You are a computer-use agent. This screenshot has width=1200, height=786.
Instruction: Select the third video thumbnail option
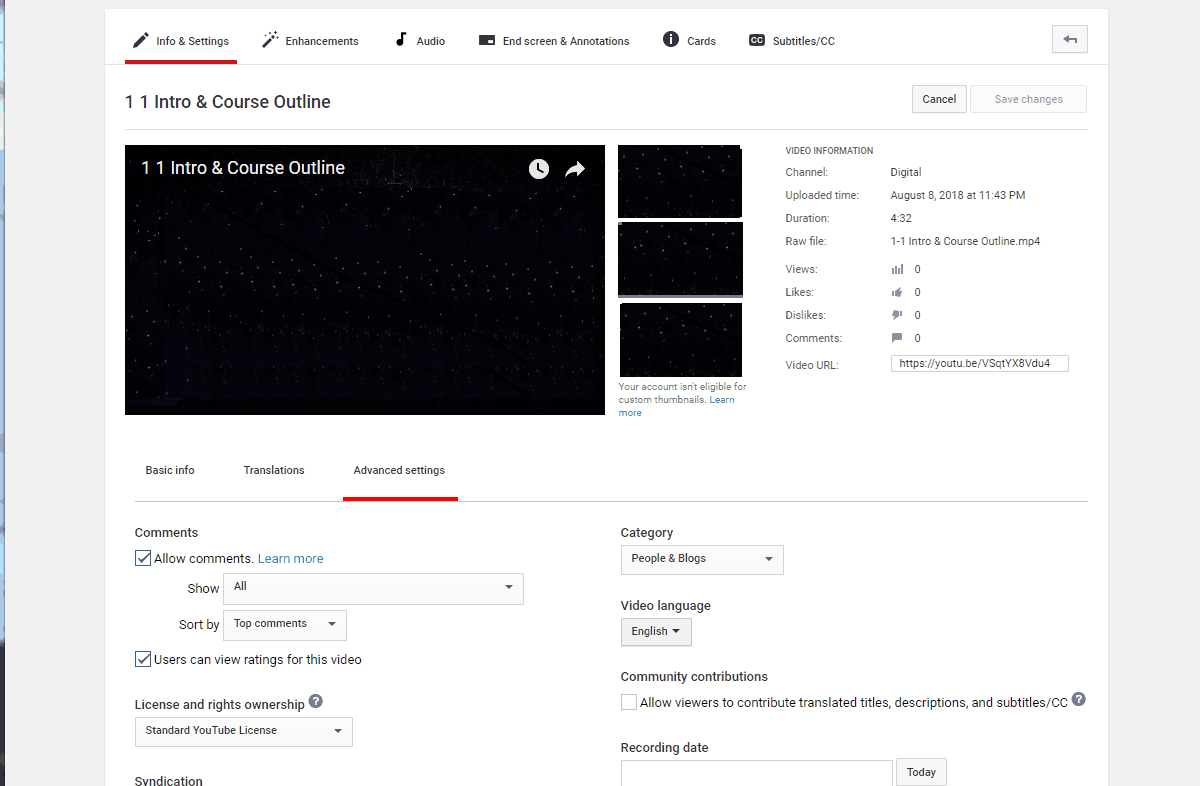pos(680,339)
